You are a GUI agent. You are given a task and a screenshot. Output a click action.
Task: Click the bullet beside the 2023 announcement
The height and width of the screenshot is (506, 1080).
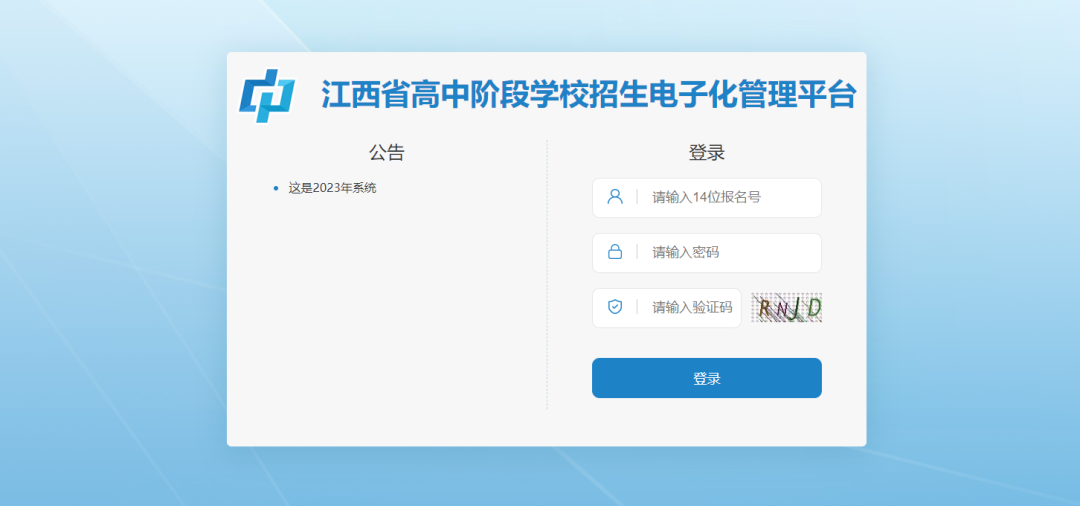(276, 188)
